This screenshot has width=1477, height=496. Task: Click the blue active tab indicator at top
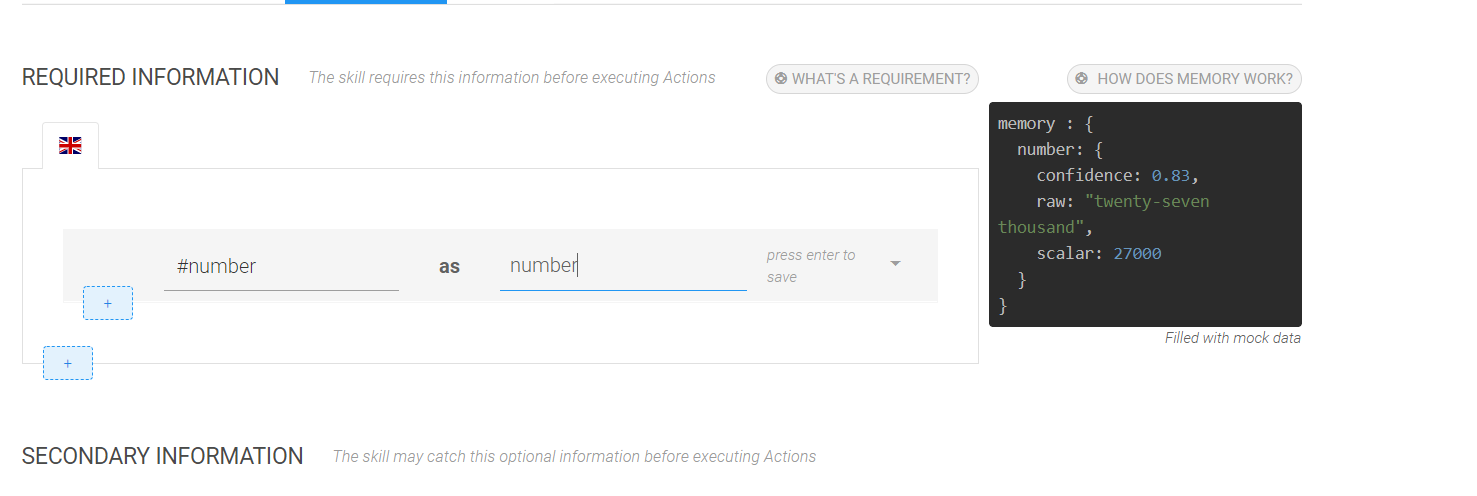[366, 2]
